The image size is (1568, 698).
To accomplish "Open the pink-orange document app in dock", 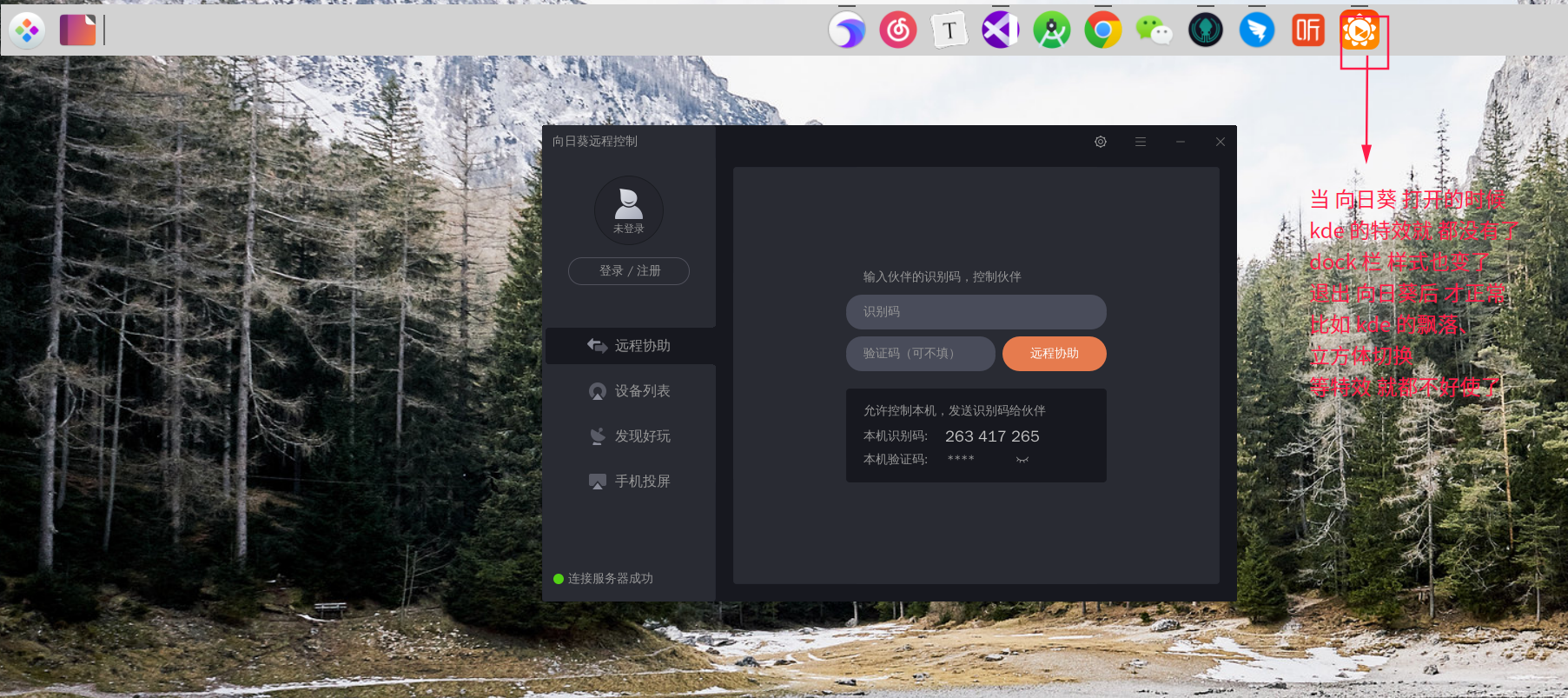I will tap(77, 30).
